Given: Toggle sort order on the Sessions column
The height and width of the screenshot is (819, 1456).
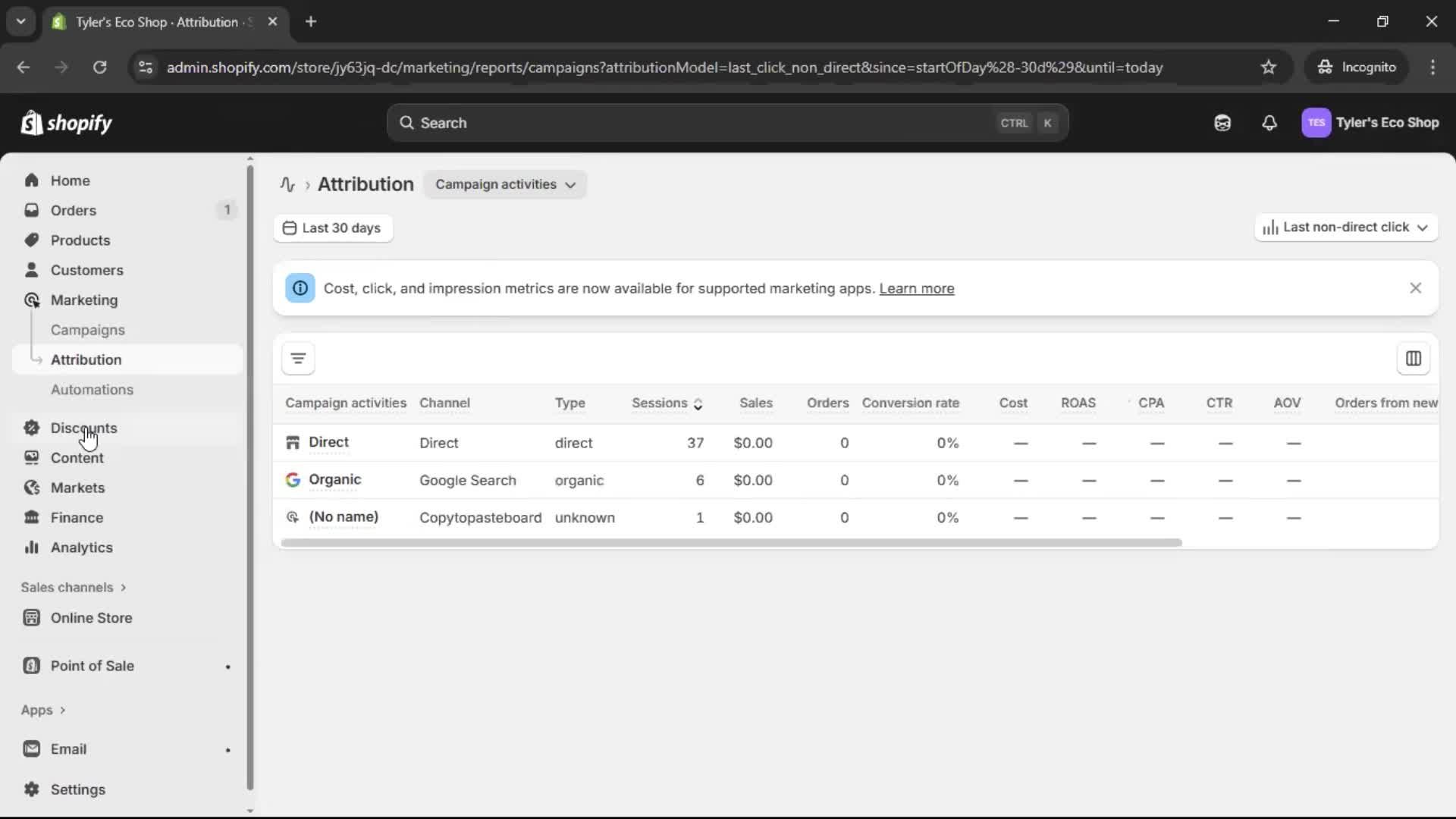Looking at the screenshot, I should coord(698,404).
